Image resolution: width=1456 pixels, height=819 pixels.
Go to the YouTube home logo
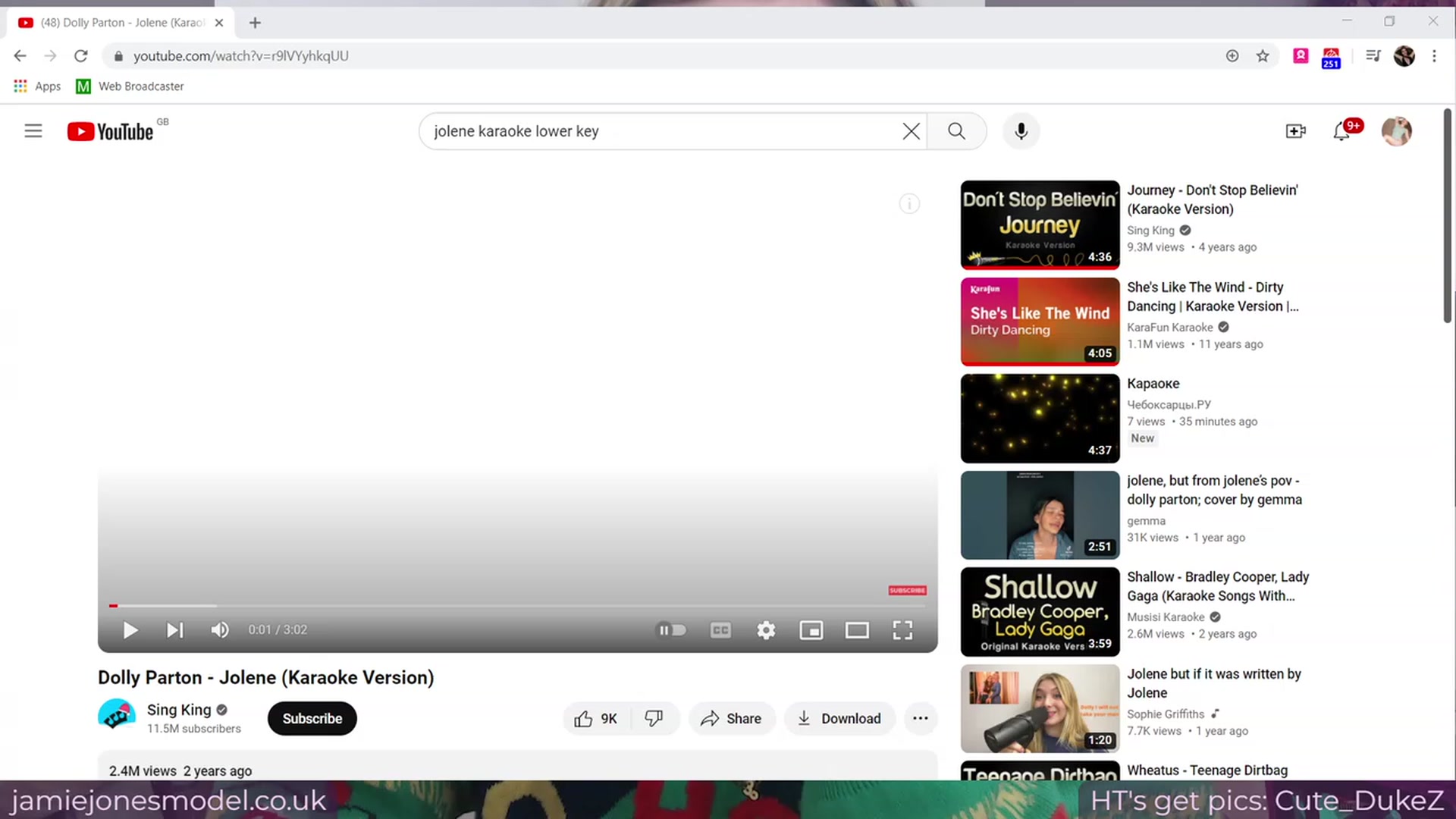coord(111,132)
